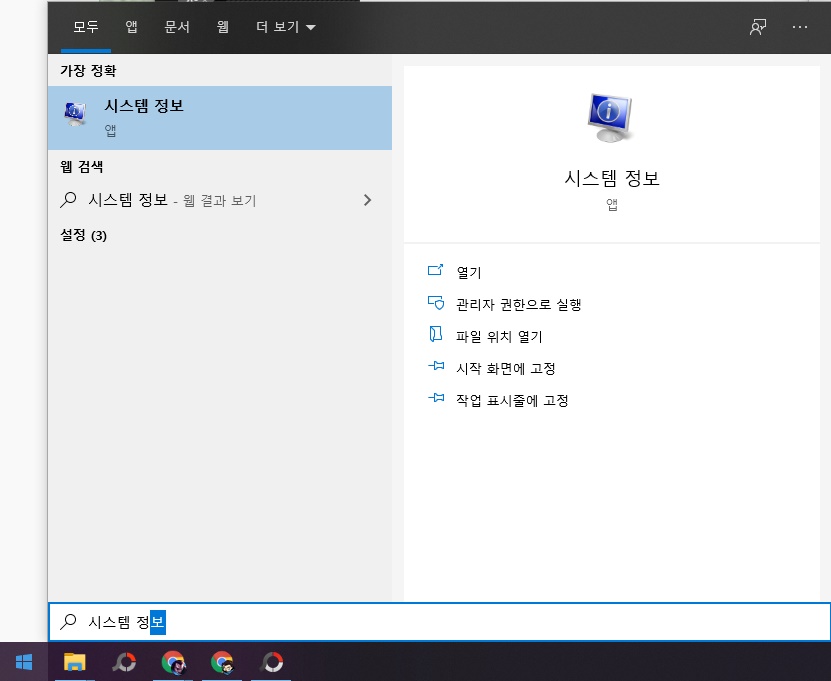This screenshot has width=831, height=681.
Task: Click the 작업 표시줄에 고정 pin icon
Action: pyautogui.click(x=436, y=398)
